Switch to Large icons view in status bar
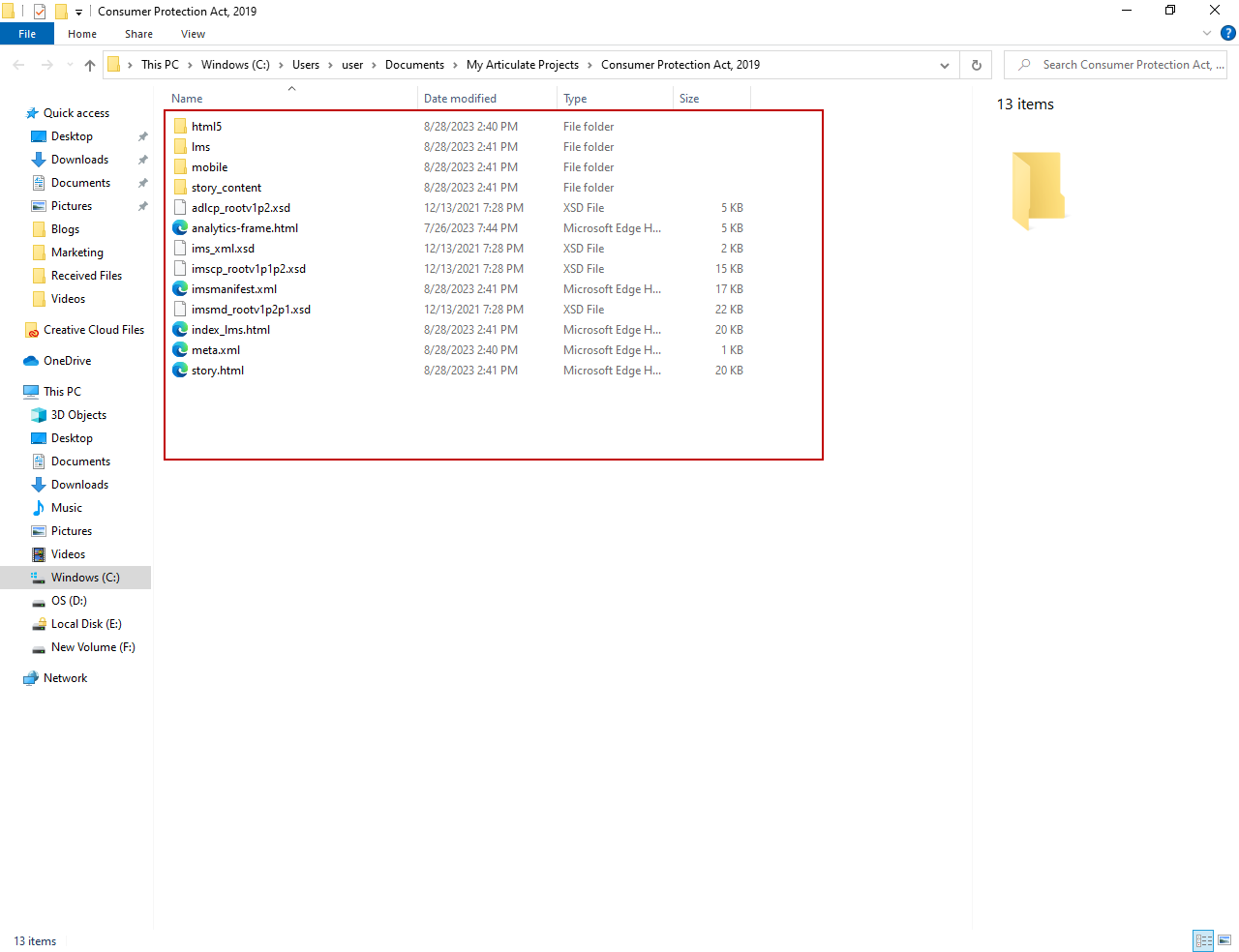This screenshot has width=1239, height=952. (x=1224, y=940)
